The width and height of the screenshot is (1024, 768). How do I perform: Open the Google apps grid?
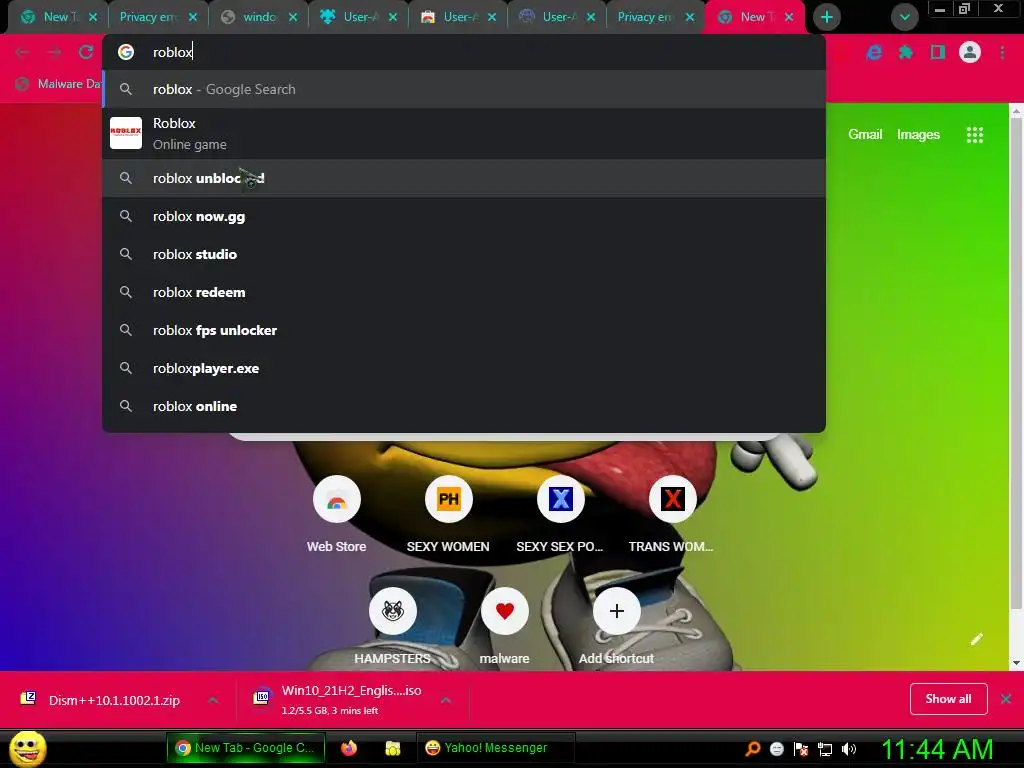tap(975, 135)
